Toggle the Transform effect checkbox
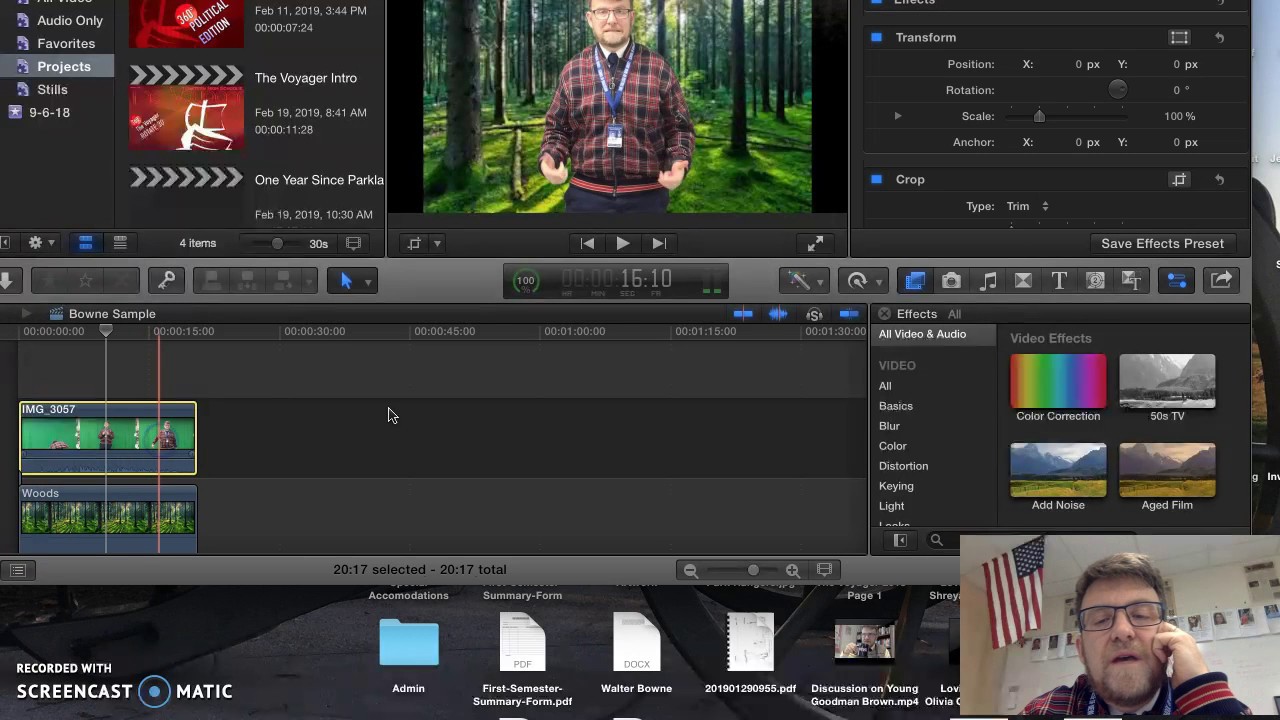The height and width of the screenshot is (720, 1280). [876, 37]
